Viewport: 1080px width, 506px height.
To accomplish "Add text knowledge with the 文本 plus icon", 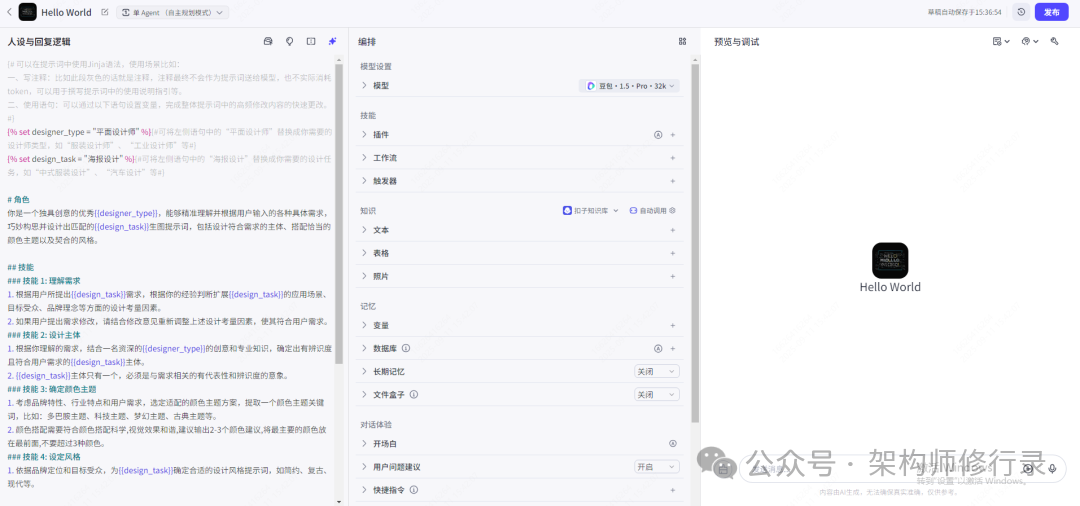I will tap(673, 230).
